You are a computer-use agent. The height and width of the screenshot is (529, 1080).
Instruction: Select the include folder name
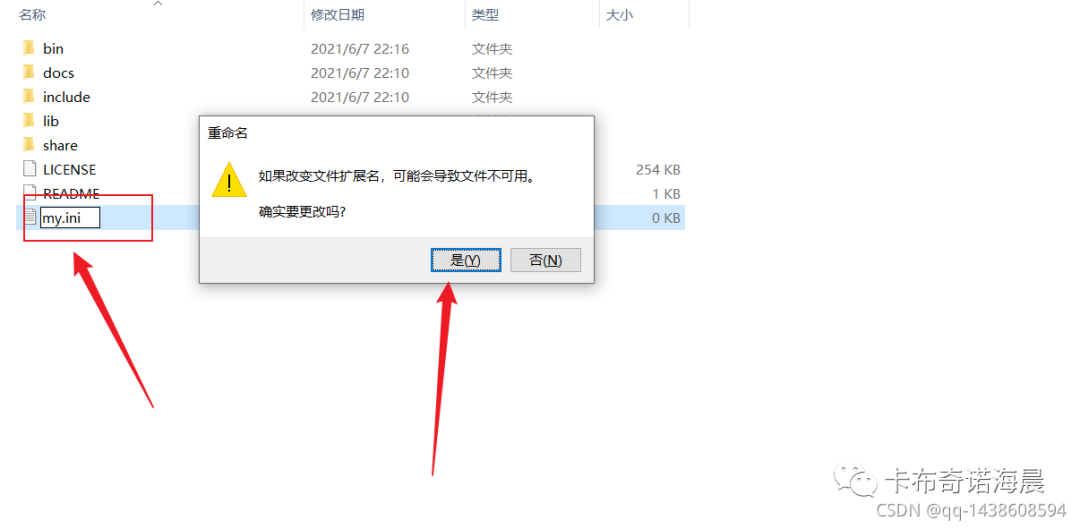66,97
